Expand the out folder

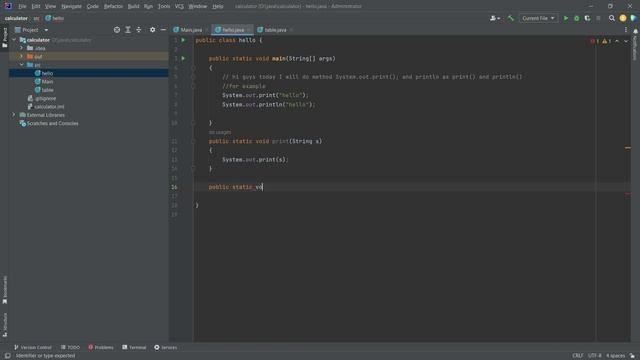pyautogui.click(x=22, y=56)
